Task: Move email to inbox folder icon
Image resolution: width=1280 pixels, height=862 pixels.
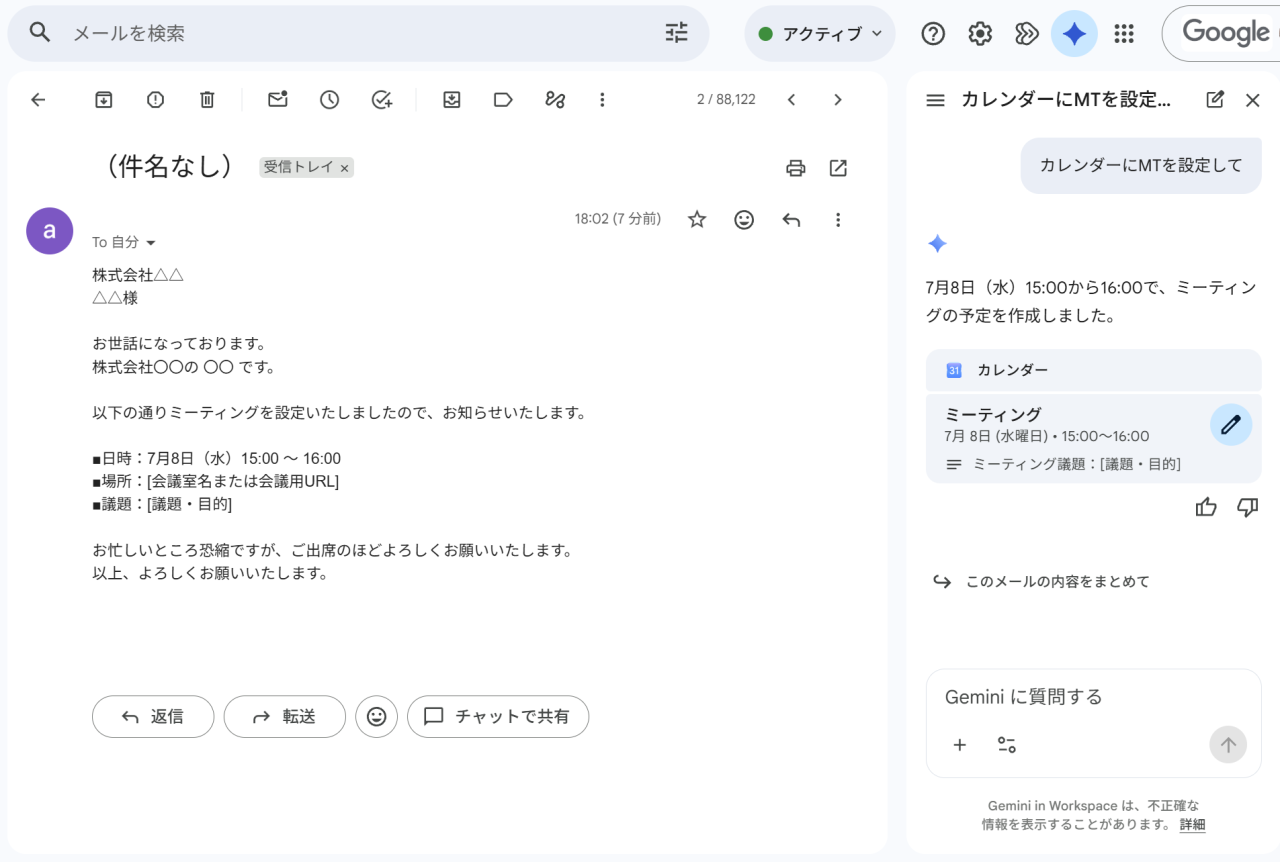Action: (451, 99)
